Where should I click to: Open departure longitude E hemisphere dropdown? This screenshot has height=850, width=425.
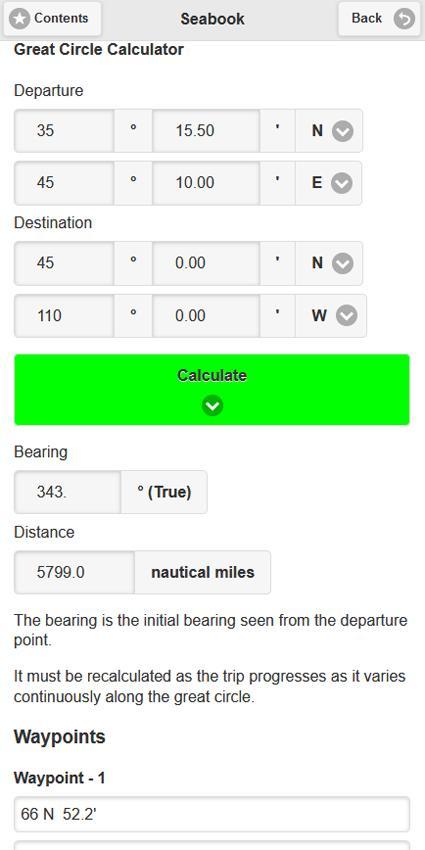coord(329,183)
